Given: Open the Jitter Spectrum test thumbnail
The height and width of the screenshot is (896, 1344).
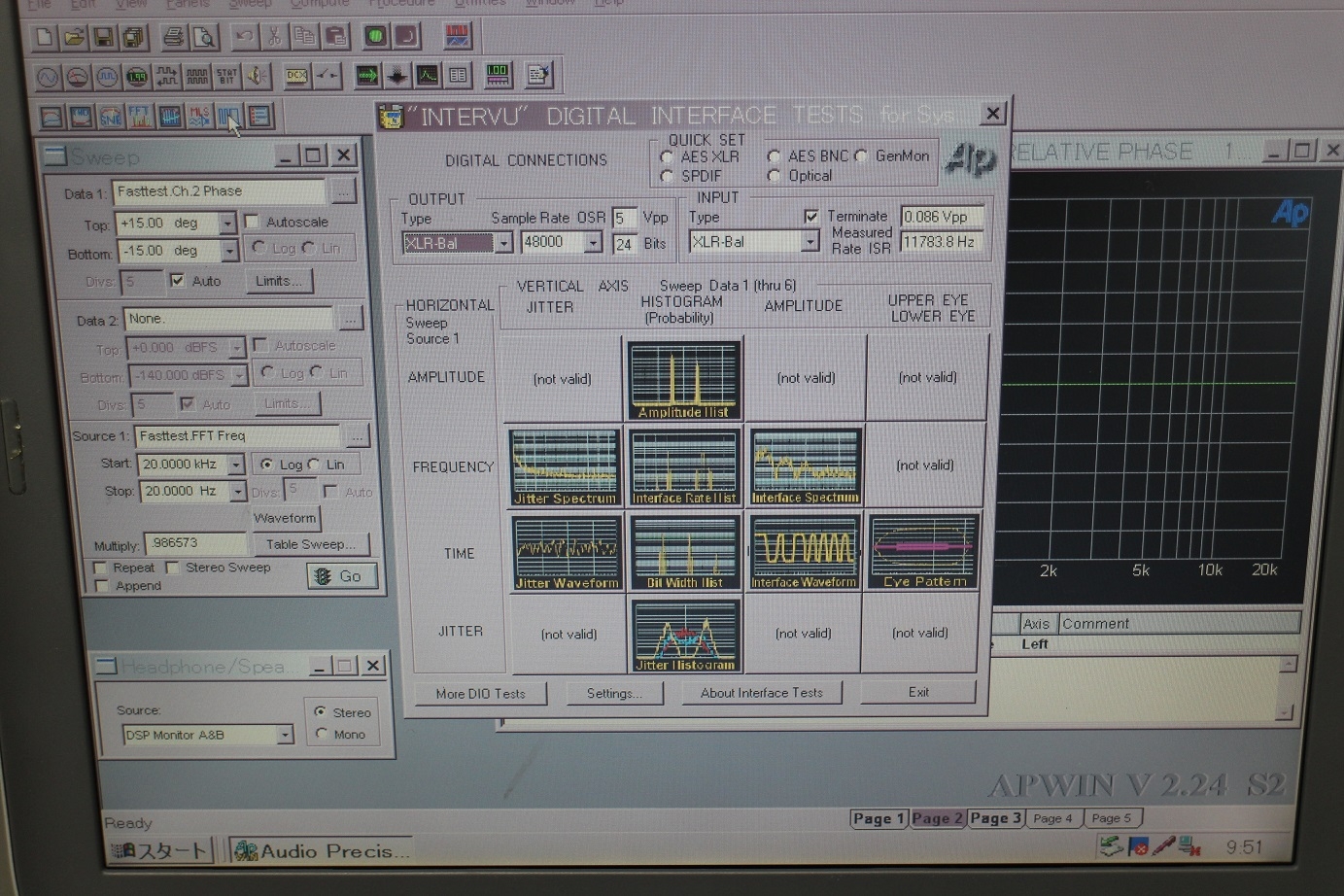Looking at the screenshot, I should [x=565, y=467].
